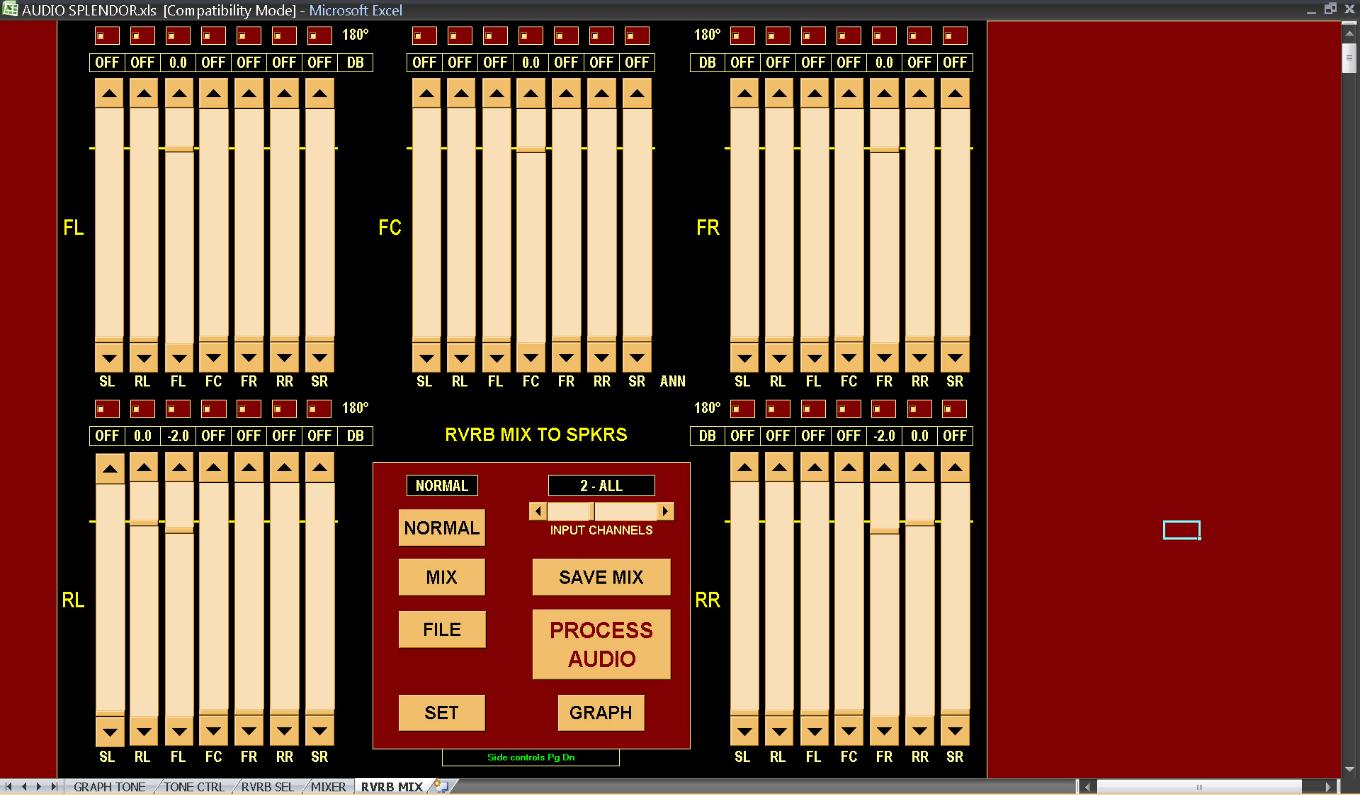Click up arrow above FL slider in FL group
The width and height of the screenshot is (1360, 795).
[x=178, y=94]
